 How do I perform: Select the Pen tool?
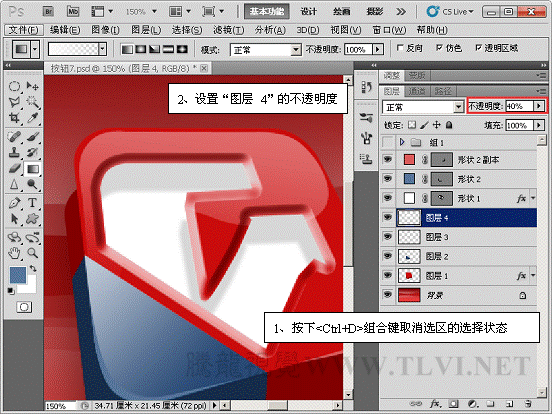pyautogui.click(x=14, y=203)
